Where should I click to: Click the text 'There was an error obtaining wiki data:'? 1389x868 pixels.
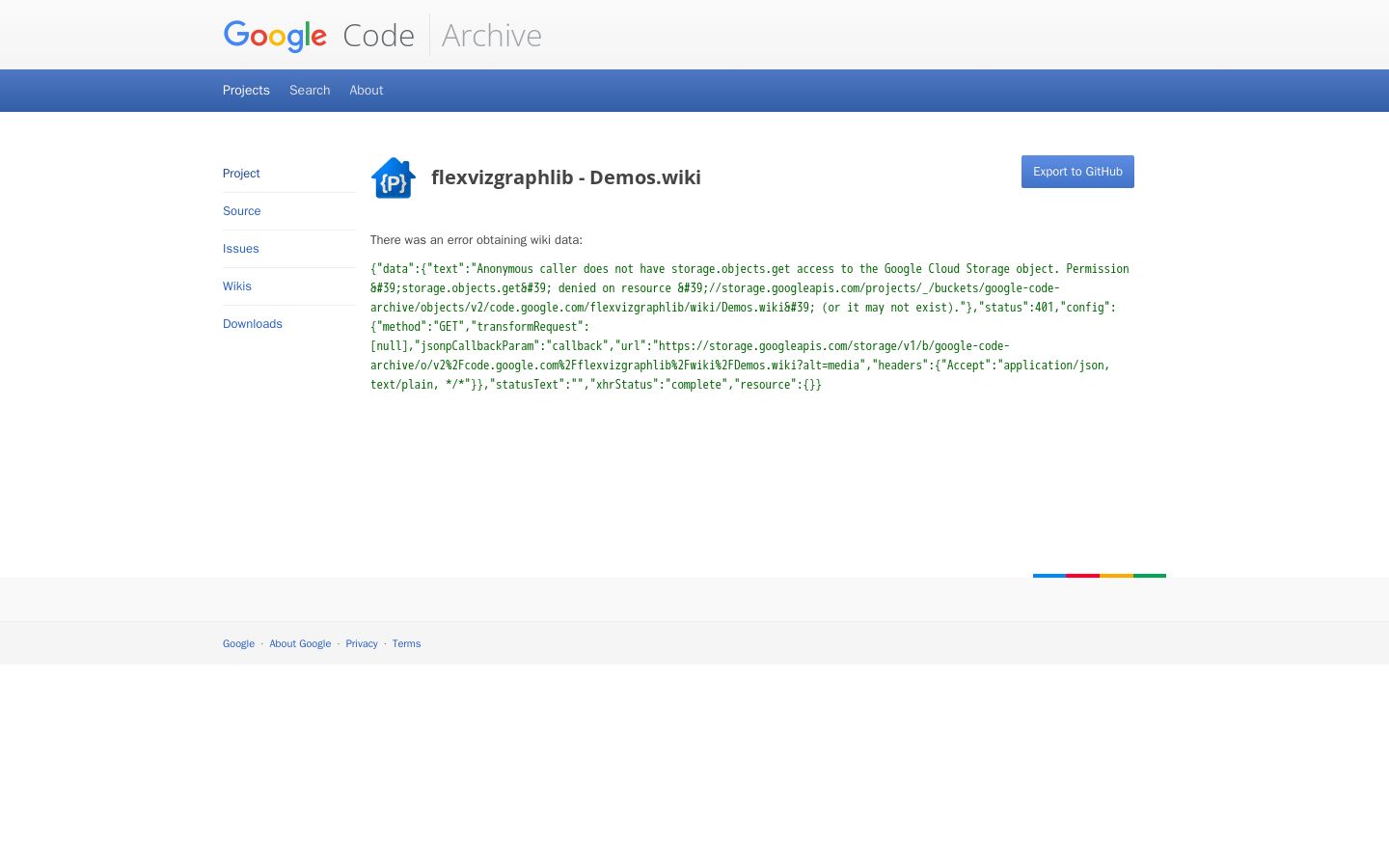tap(477, 240)
